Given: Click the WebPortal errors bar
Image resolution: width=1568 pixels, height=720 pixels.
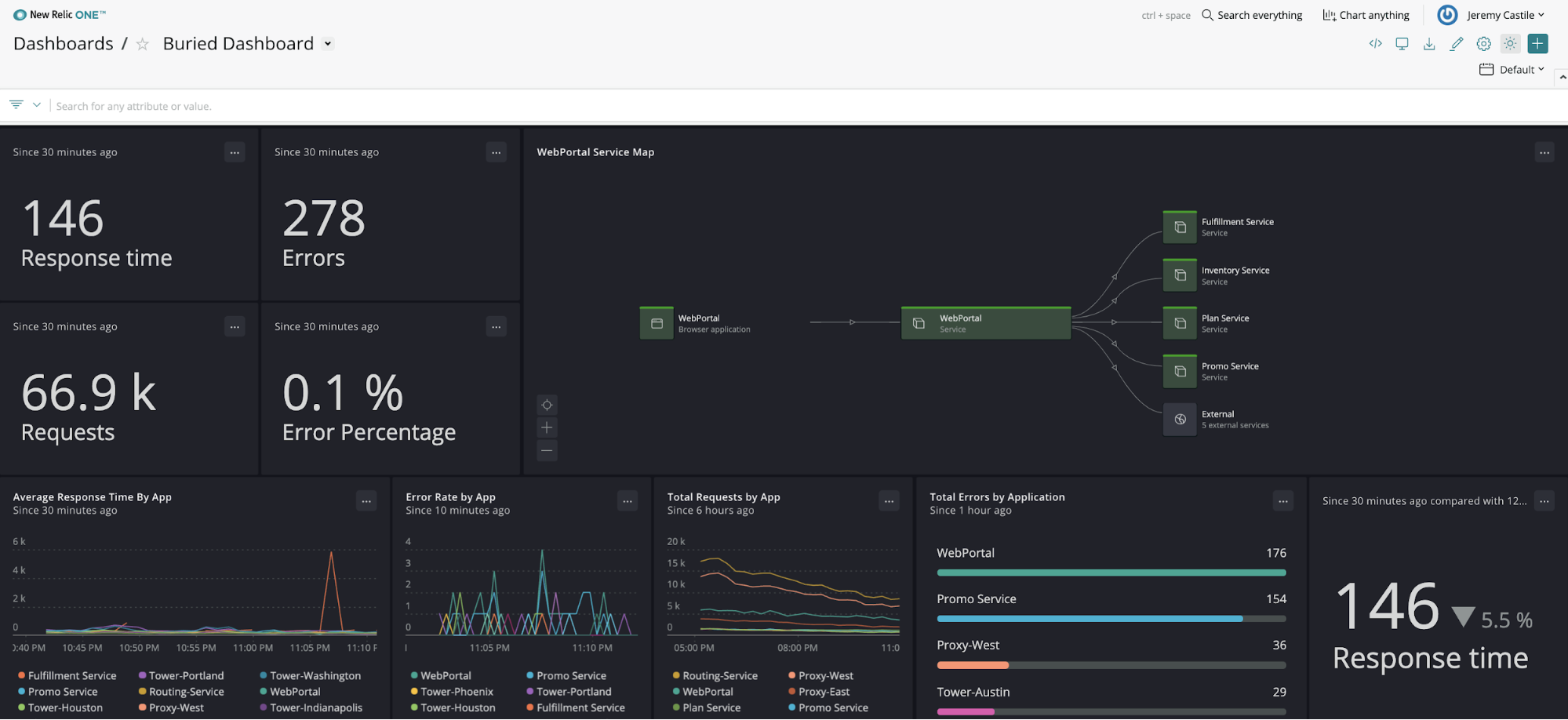Looking at the screenshot, I should click(1111, 573).
